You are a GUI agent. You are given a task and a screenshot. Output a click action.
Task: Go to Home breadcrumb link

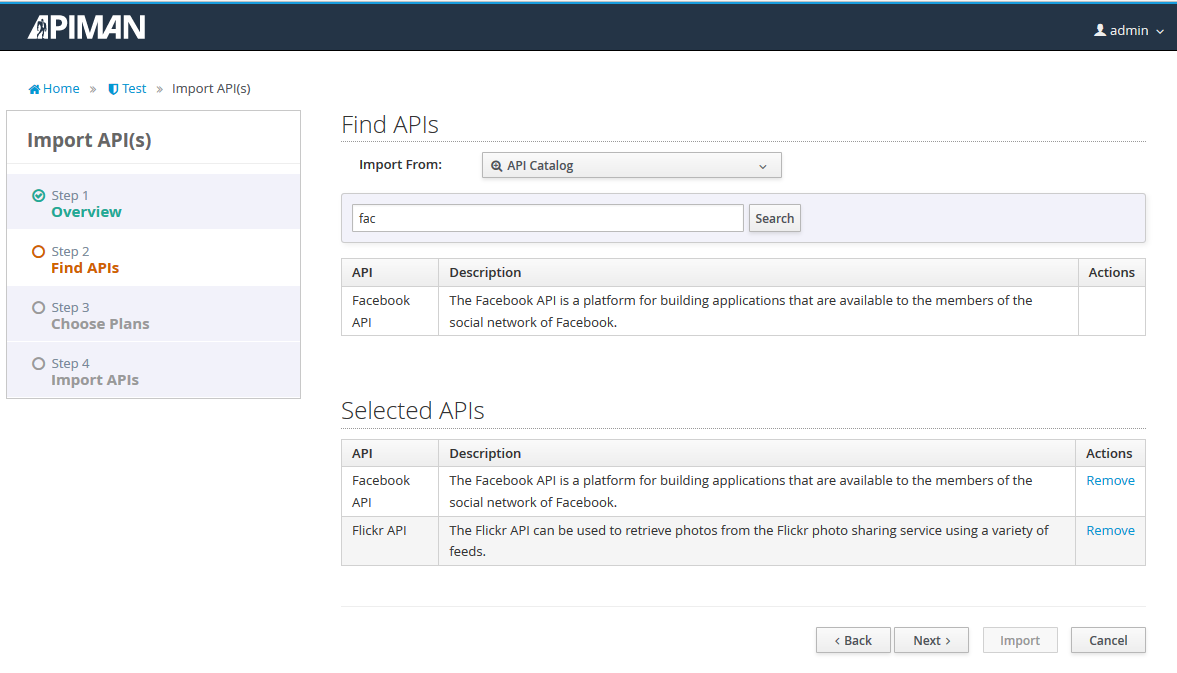[61, 89]
